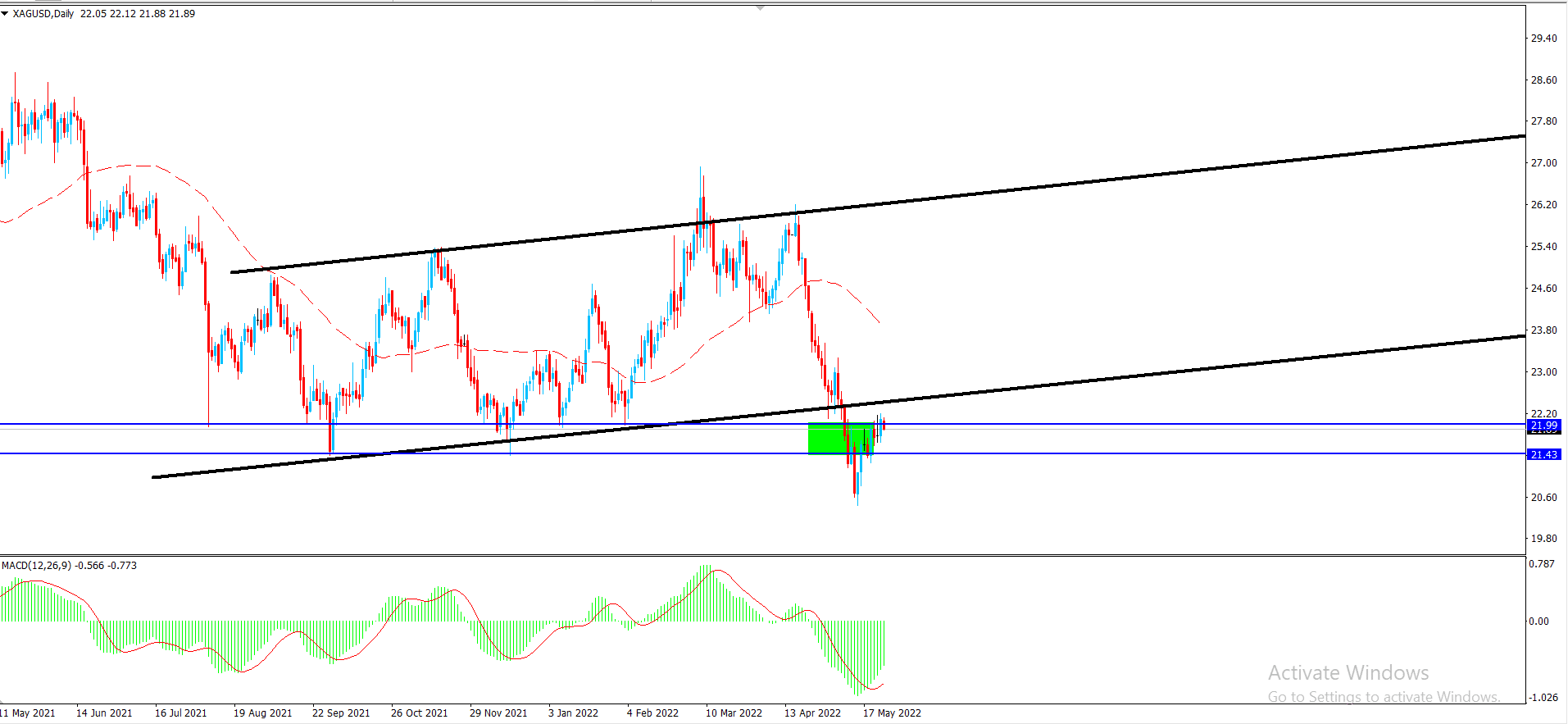Image resolution: width=1568 pixels, height=724 pixels.
Task: Click the 20.60 price scale label
Action: (1543, 497)
